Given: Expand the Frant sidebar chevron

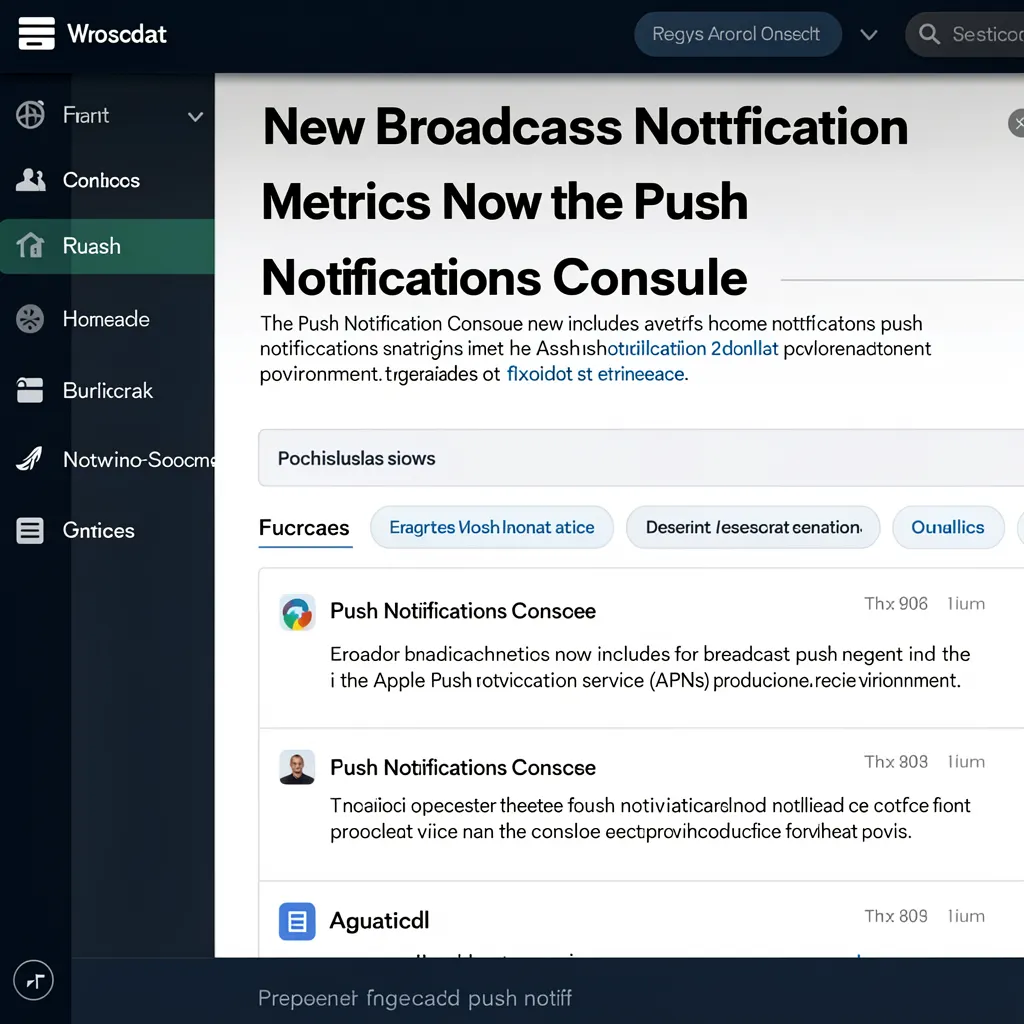Looking at the screenshot, I should pos(195,117).
